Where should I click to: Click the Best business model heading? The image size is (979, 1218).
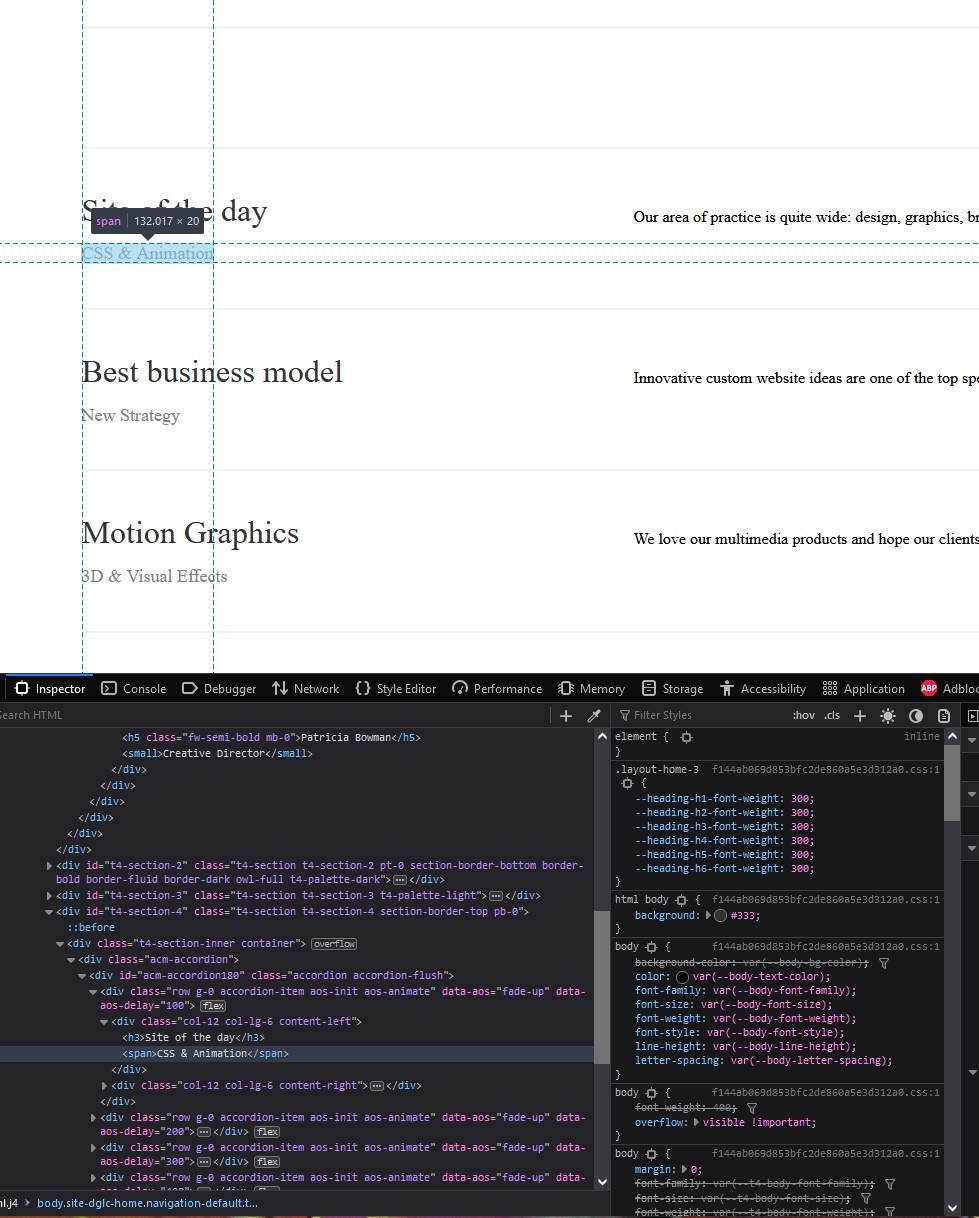(x=212, y=372)
